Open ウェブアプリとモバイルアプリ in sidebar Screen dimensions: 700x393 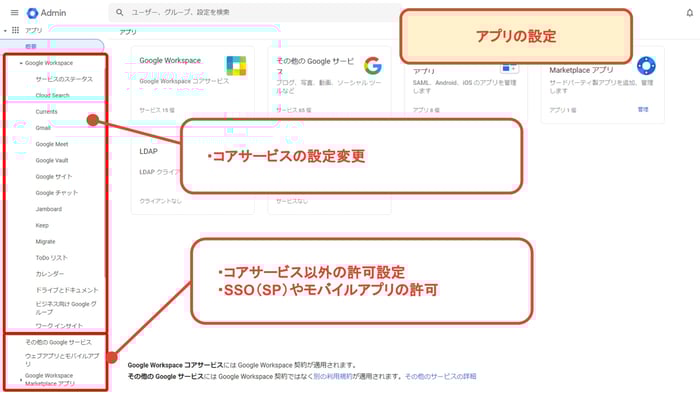click(x=62, y=360)
